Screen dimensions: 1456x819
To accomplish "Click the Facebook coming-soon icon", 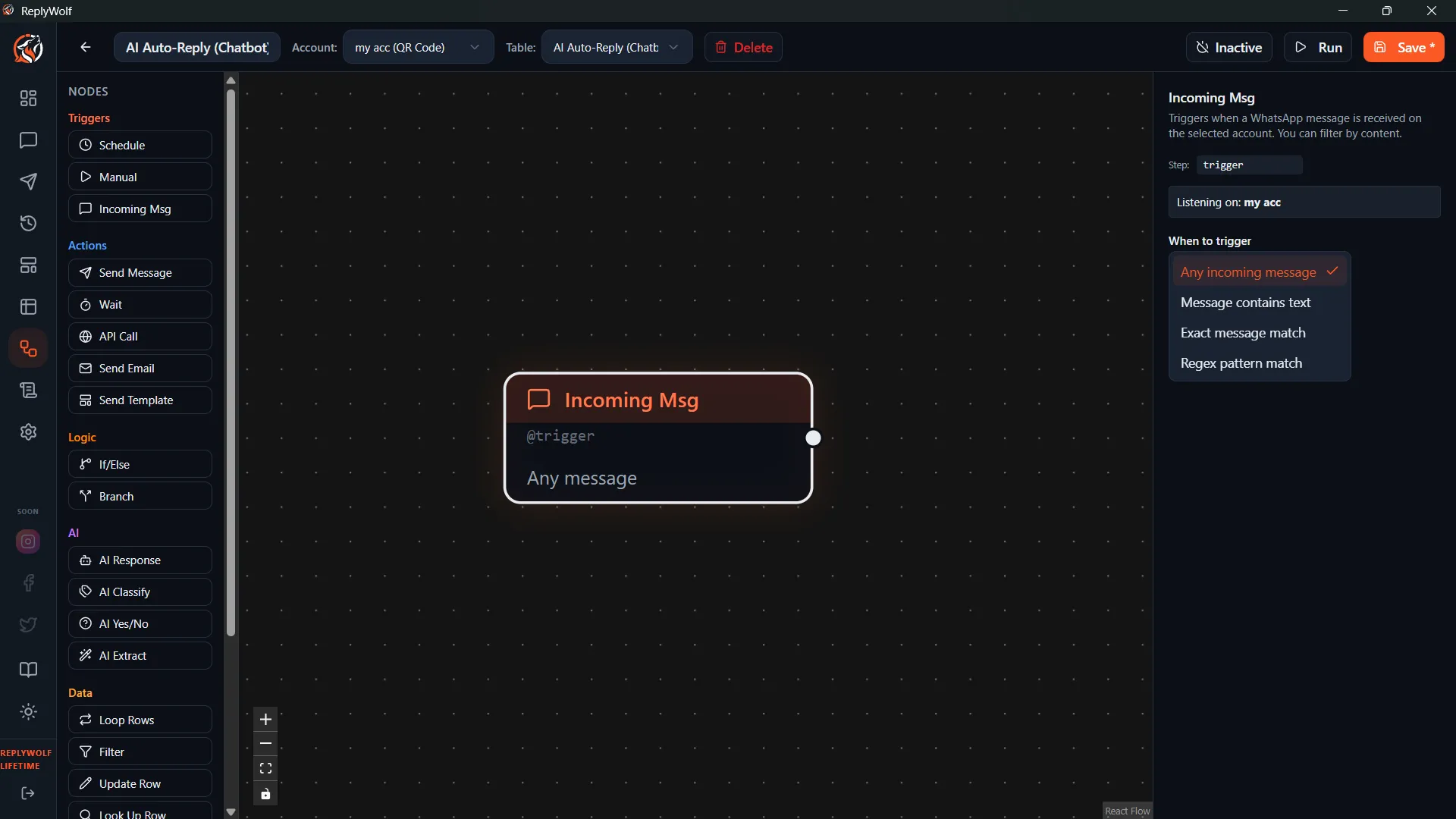I will pyautogui.click(x=28, y=583).
